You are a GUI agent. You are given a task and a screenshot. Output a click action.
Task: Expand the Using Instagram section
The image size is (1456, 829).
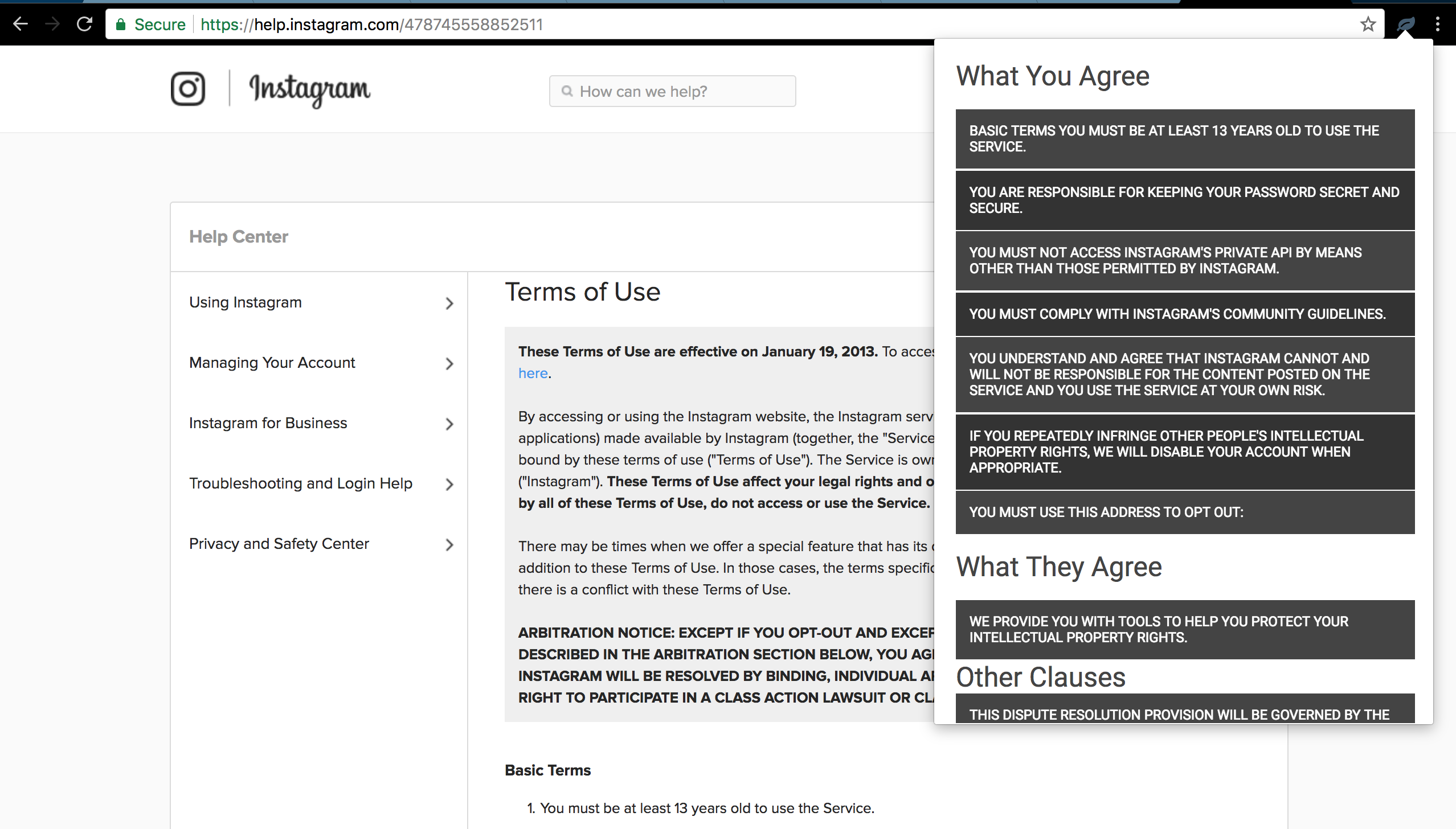(x=449, y=303)
